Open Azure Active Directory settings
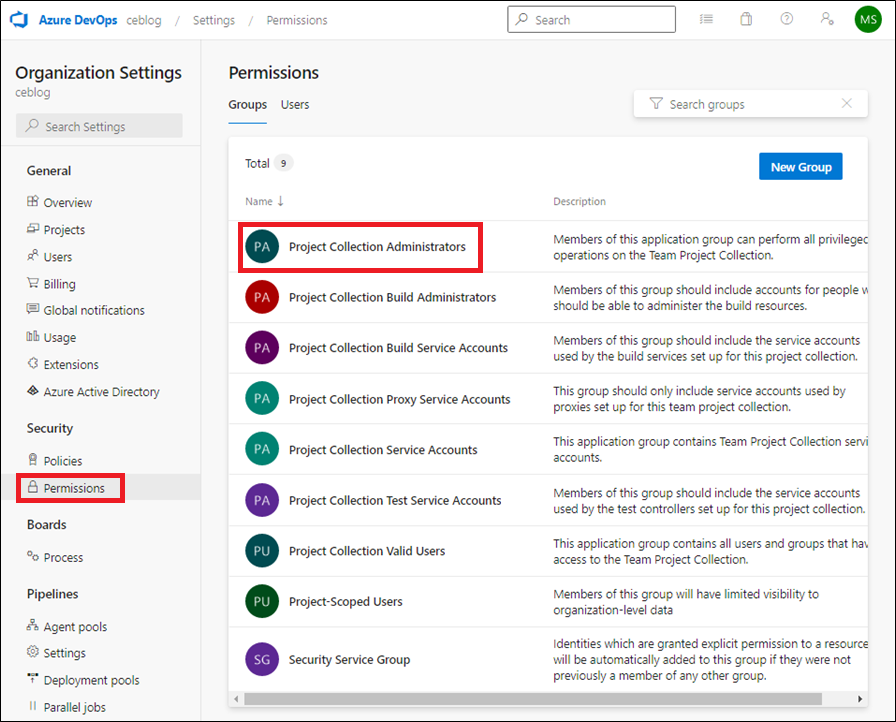 102,392
